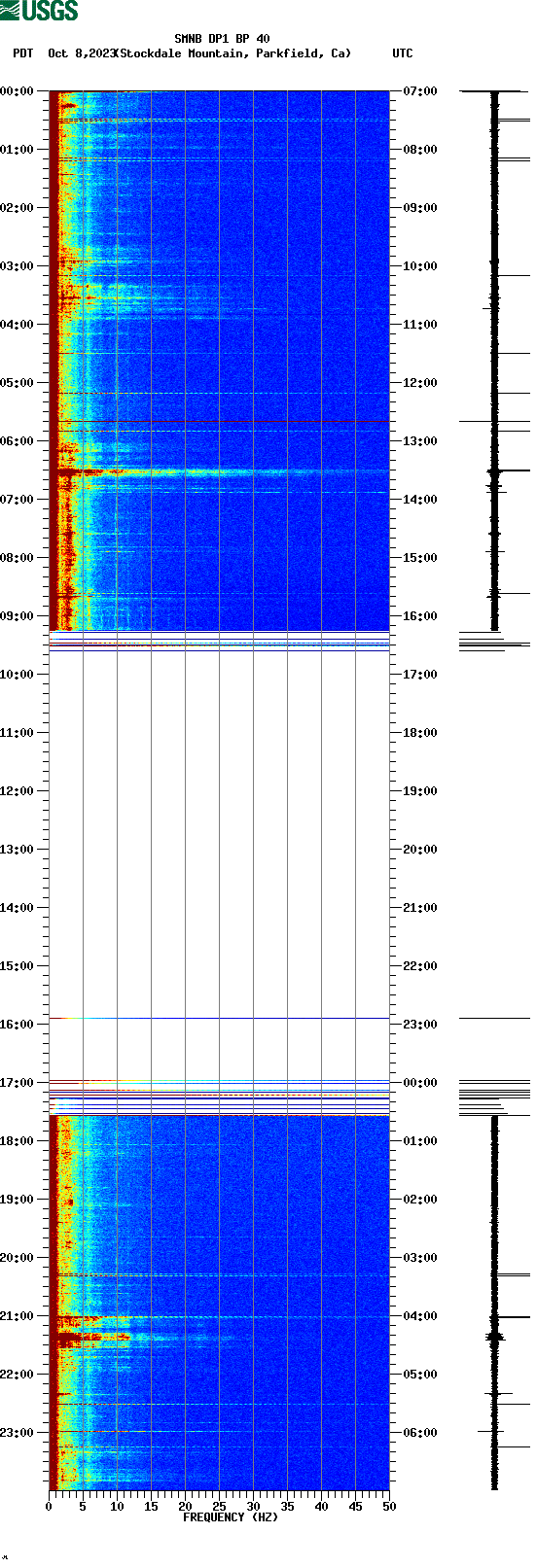
Task: Click the 50 Hz frequency tick label
Action: (x=389, y=1507)
